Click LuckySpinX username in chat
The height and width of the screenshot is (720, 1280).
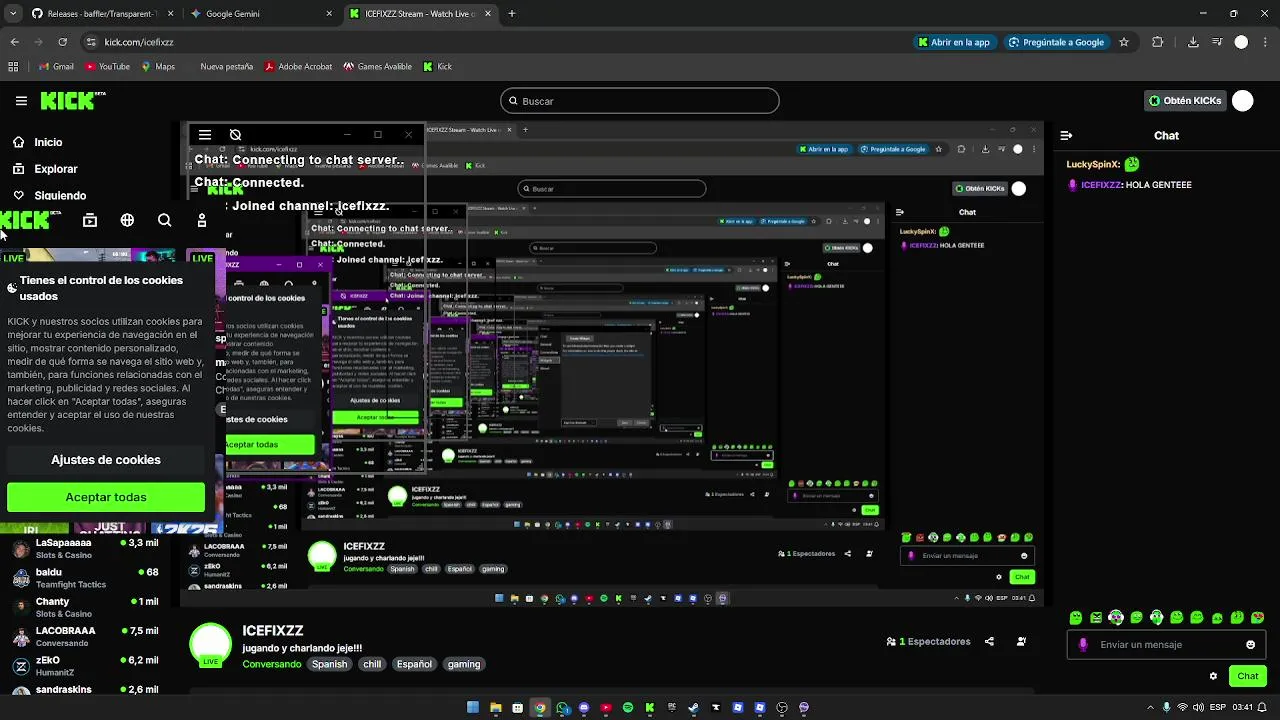[1093, 164]
